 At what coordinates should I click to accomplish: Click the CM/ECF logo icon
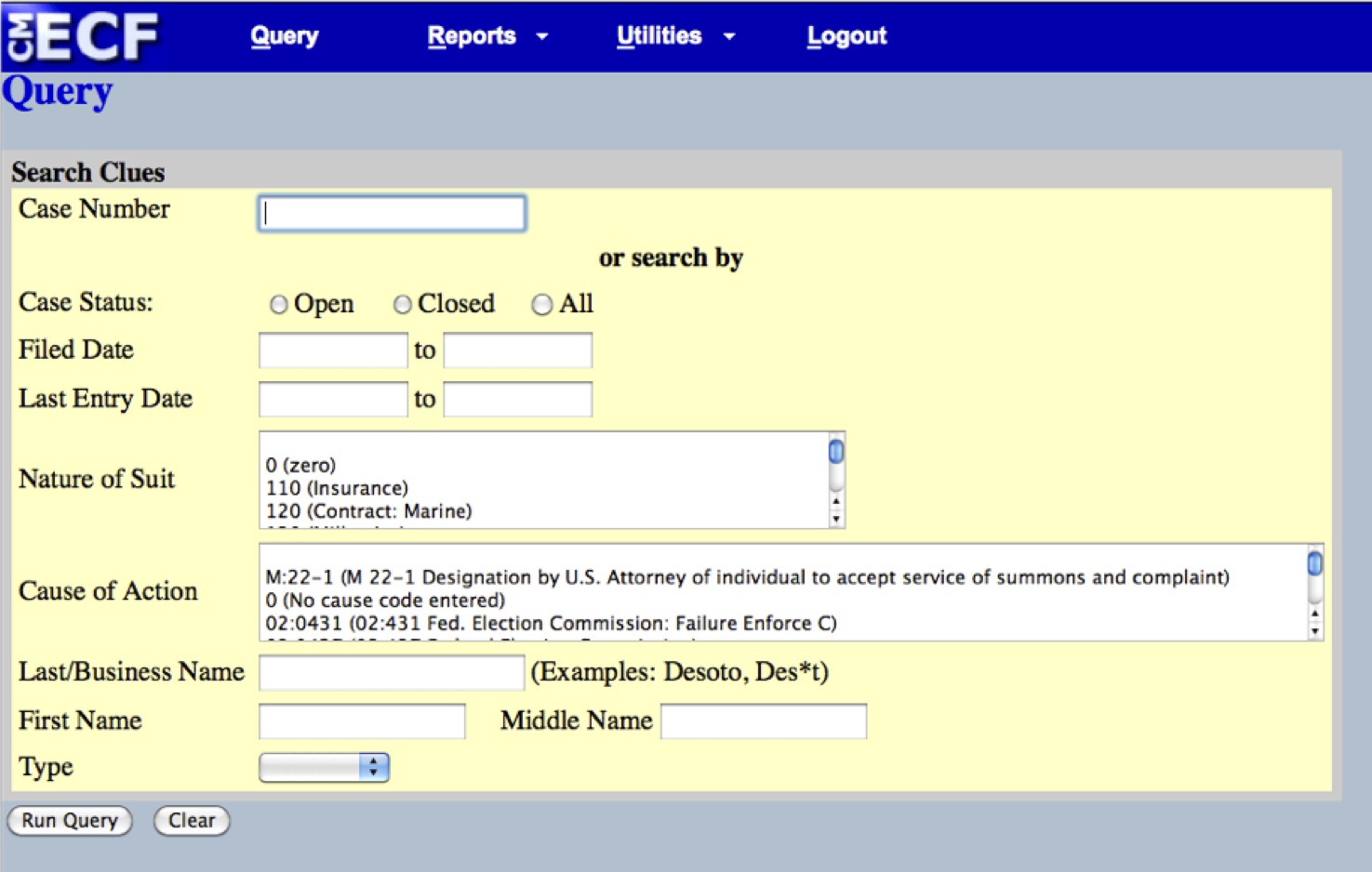[82, 36]
